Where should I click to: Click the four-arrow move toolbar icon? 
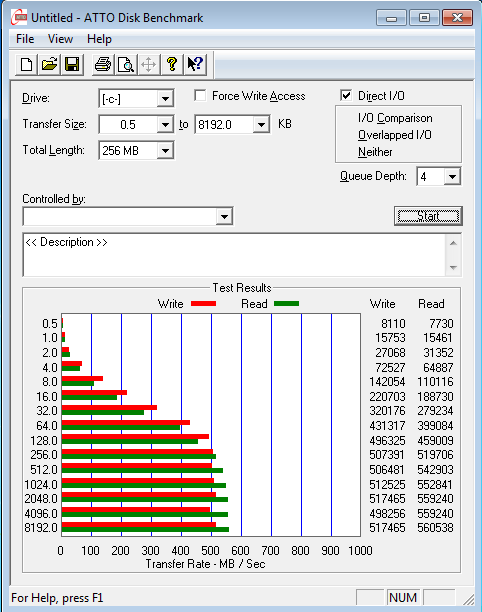click(149, 64)
